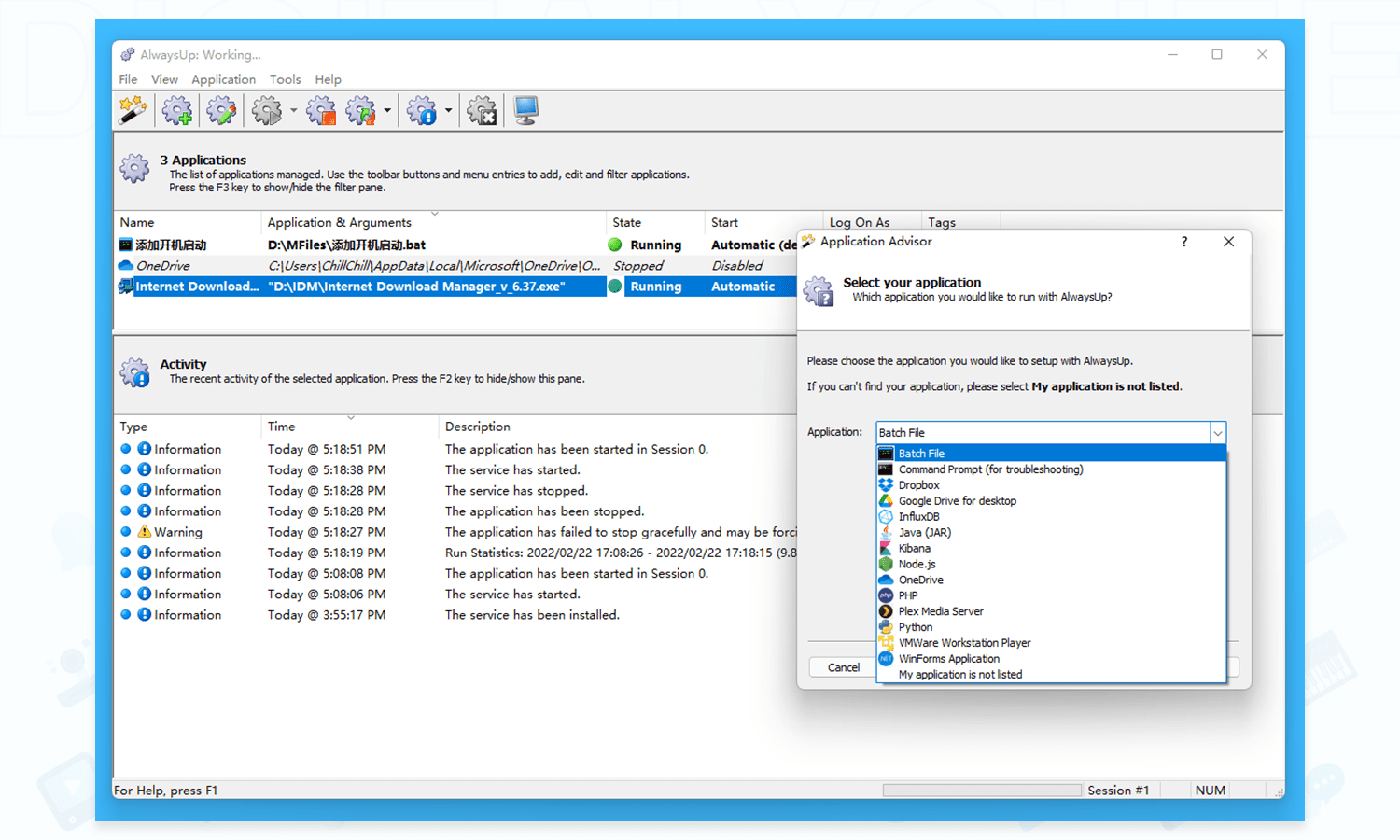The width and height of the screenshot is (1400, 840).
Task: Select My application is not listed
Action: (x=1051, y=675)
